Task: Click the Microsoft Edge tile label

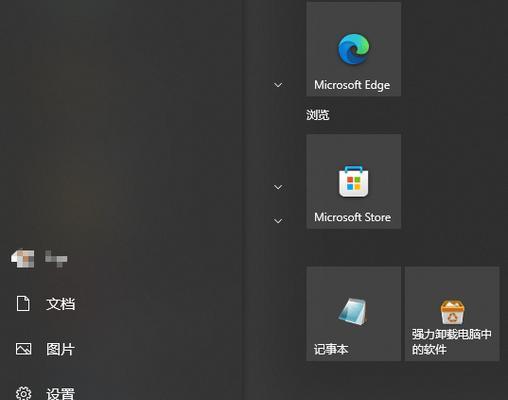Action: pyautogui.click(x=352, y=85)
